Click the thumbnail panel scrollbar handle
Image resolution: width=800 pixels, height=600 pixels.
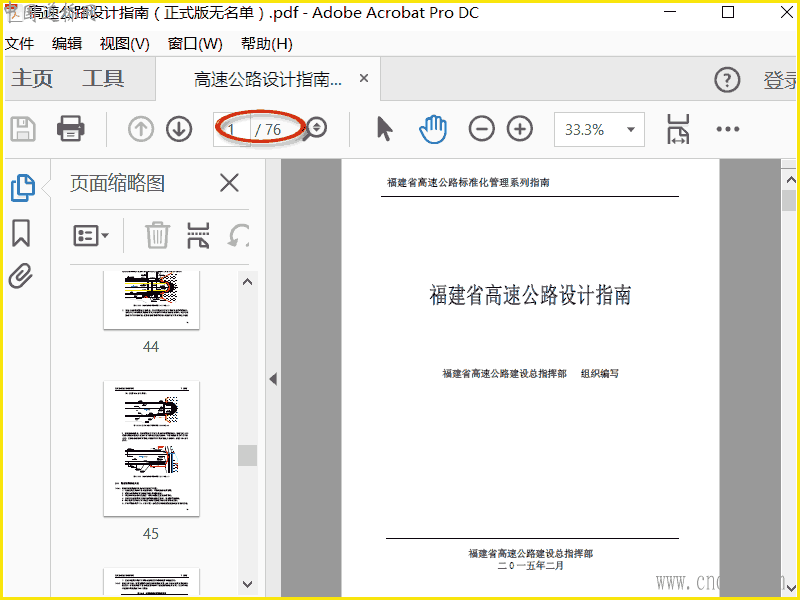[x=247, y=455]
